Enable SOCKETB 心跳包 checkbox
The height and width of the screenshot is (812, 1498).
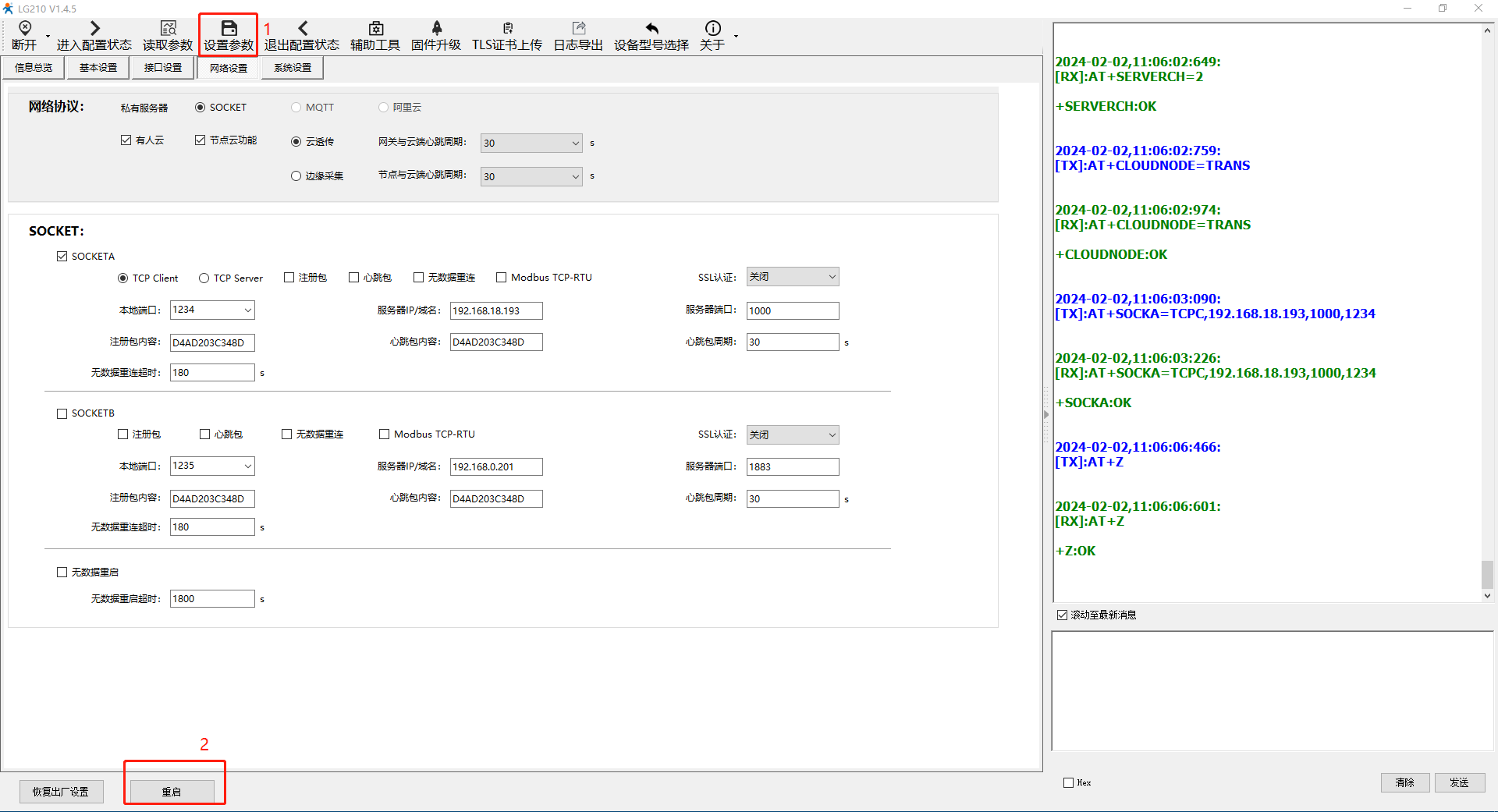pos(205,434)
